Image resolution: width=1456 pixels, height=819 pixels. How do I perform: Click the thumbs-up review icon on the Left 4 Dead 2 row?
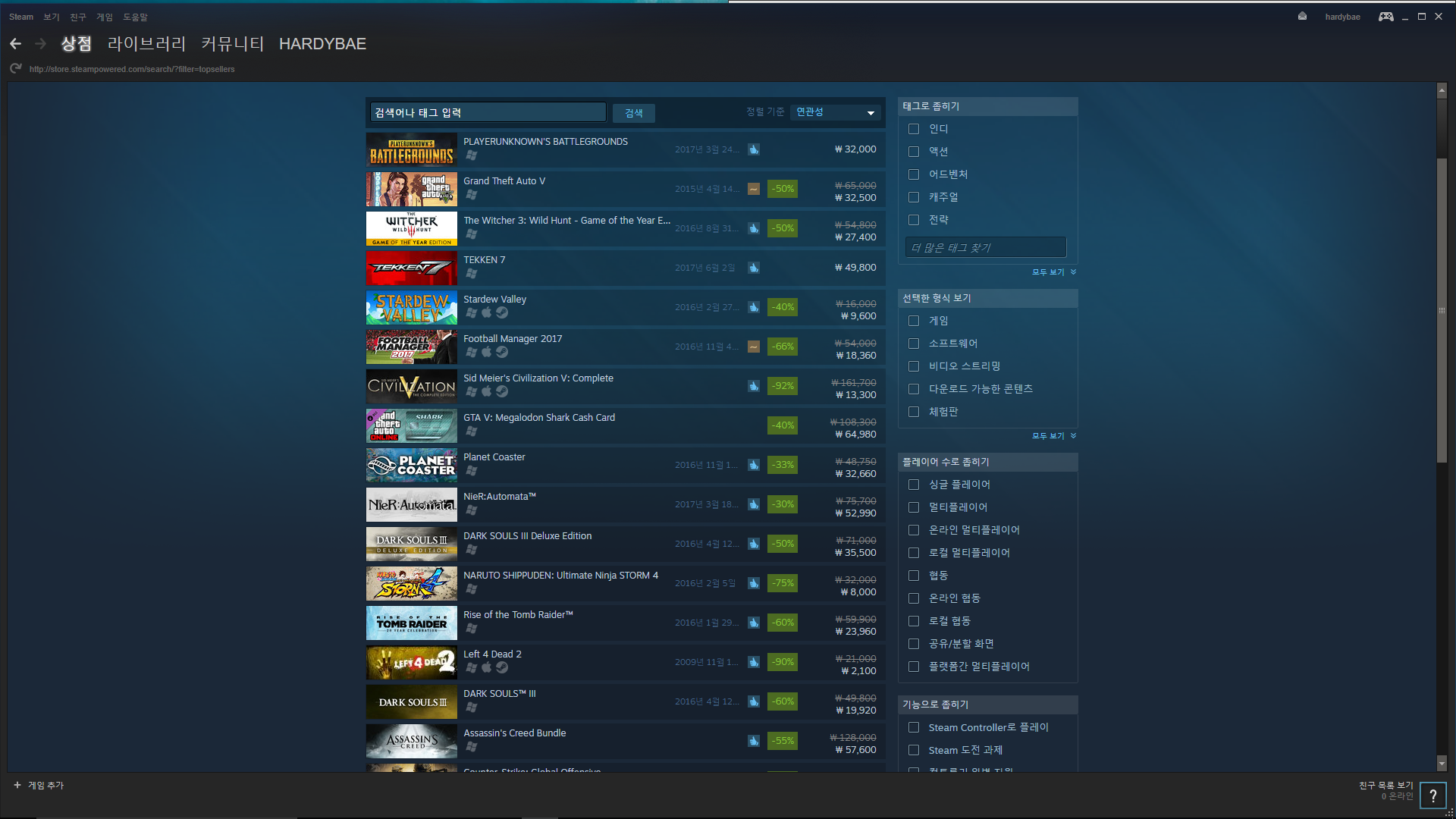click(753, 662)
